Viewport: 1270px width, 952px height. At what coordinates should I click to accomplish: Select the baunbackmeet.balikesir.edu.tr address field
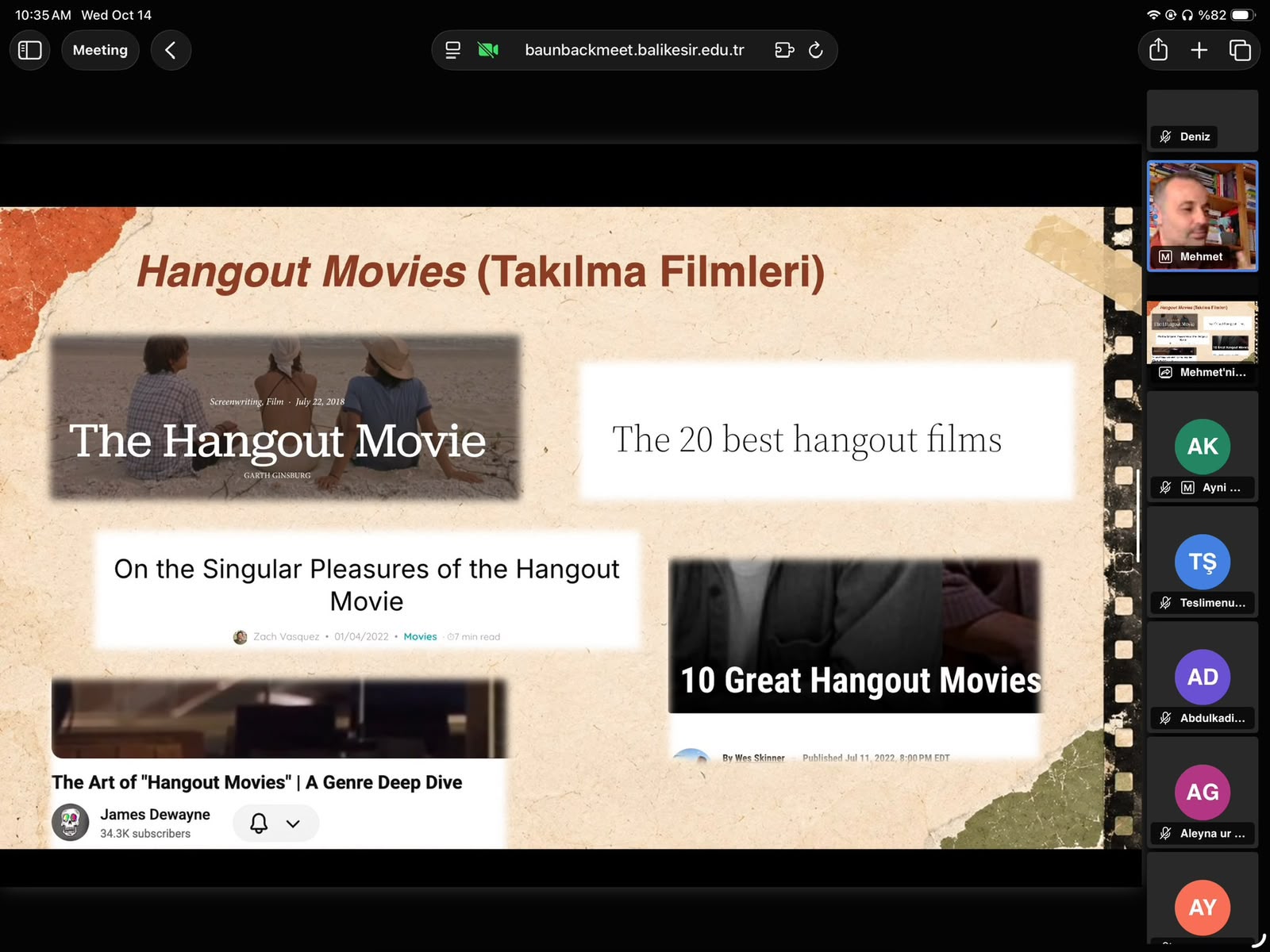pyautogui.click(x=634, y=50)
